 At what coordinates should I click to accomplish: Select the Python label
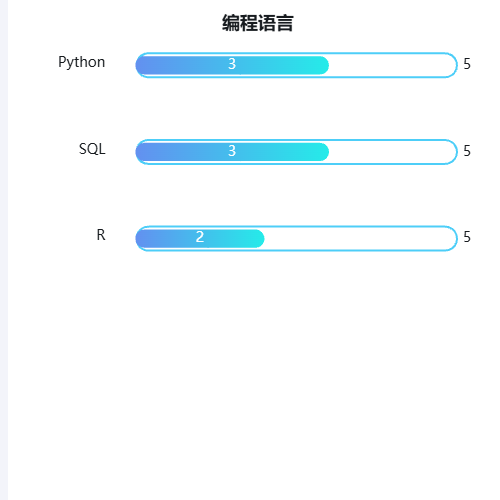click(82, 62)
